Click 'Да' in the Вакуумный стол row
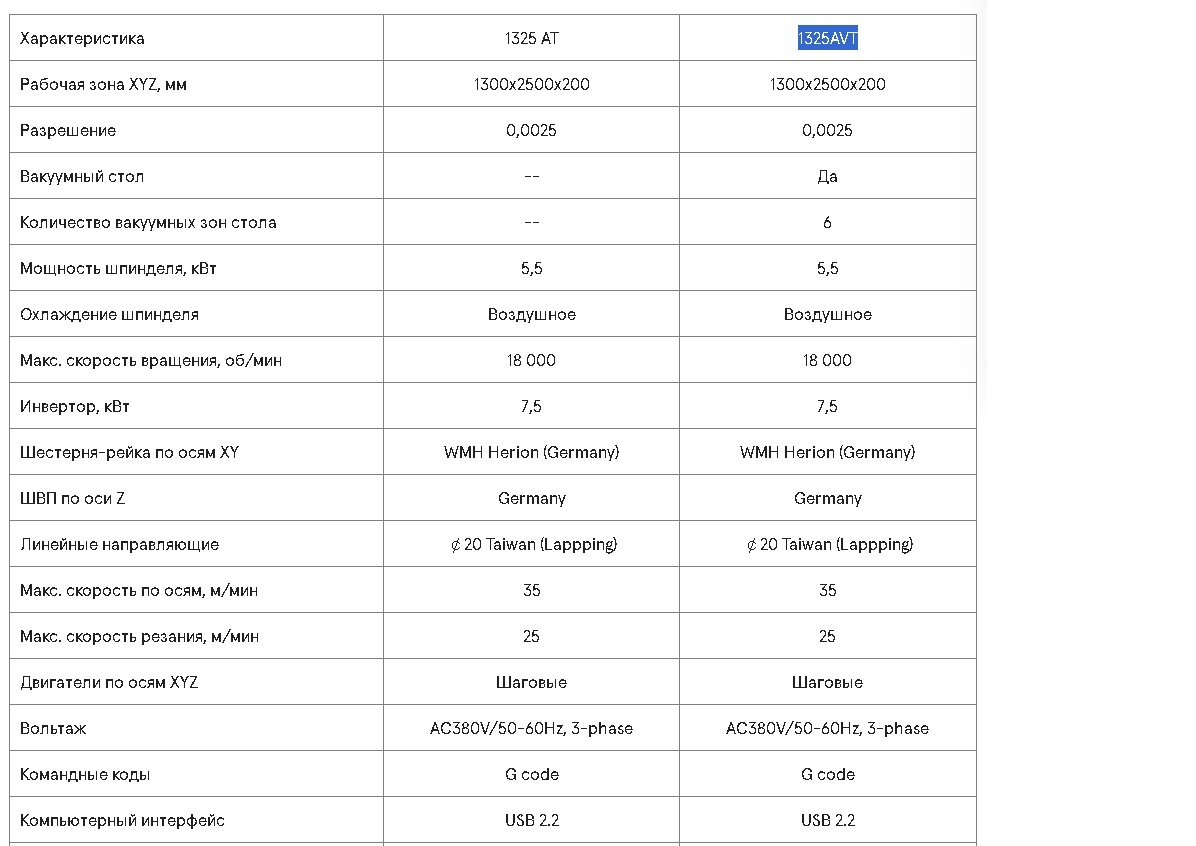Screen dimensions: 1196x846 click(827, 177)
